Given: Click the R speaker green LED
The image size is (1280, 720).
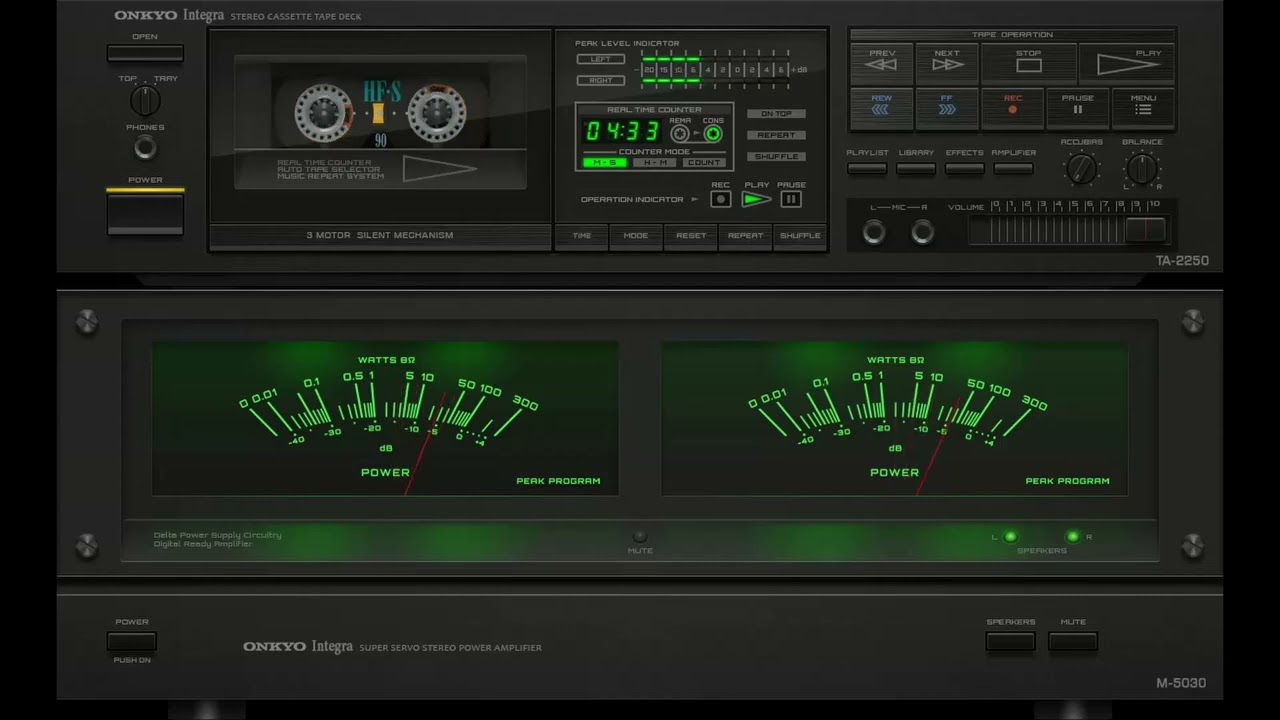Looking at the screenshot, I should pyautogui.click(x=1073, y=537).
